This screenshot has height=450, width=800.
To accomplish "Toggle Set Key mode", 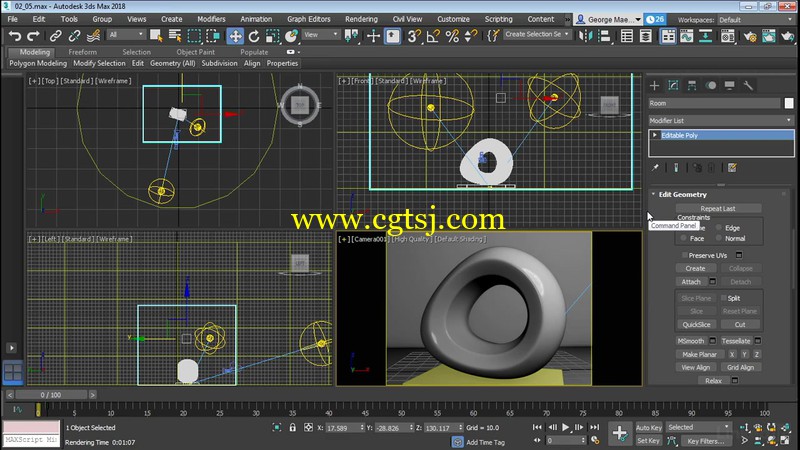I will pos(648,441).
